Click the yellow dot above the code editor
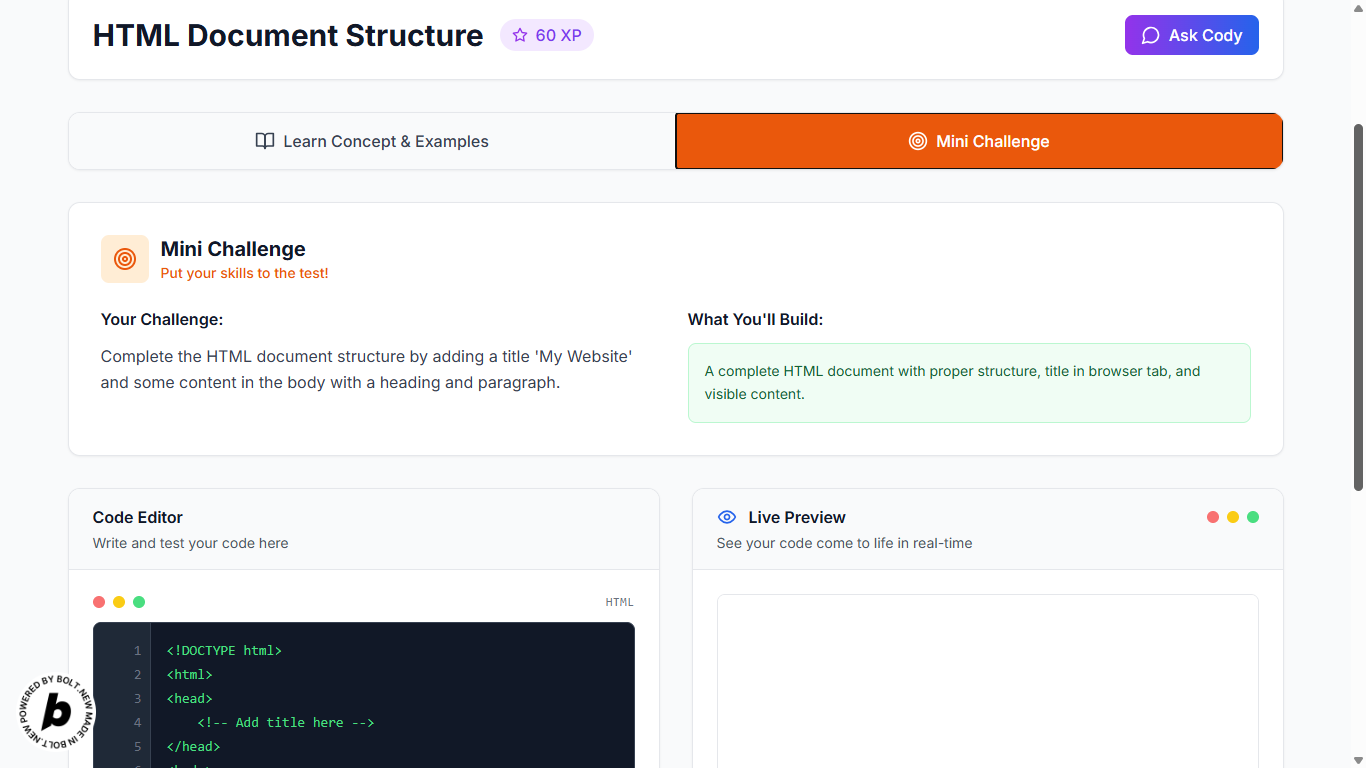Screen dimensions: 1366x768 pyautogui.click(x=119, y=602)
